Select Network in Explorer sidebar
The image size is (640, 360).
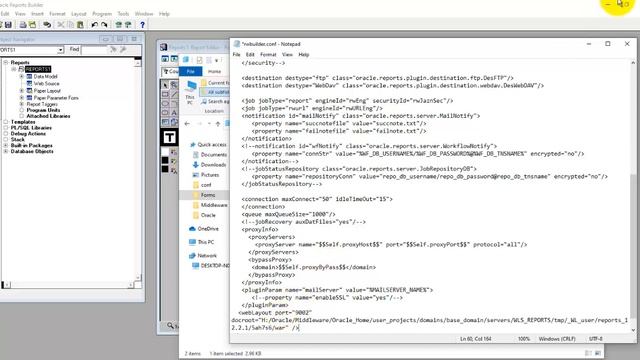point(207,256)
